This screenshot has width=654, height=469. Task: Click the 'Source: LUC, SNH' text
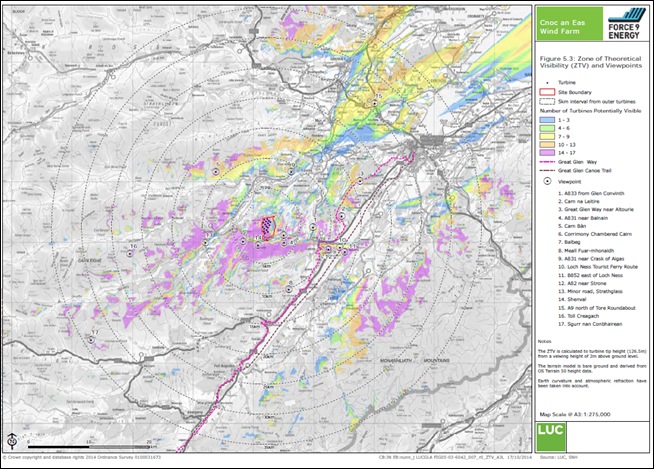point(558,457)
